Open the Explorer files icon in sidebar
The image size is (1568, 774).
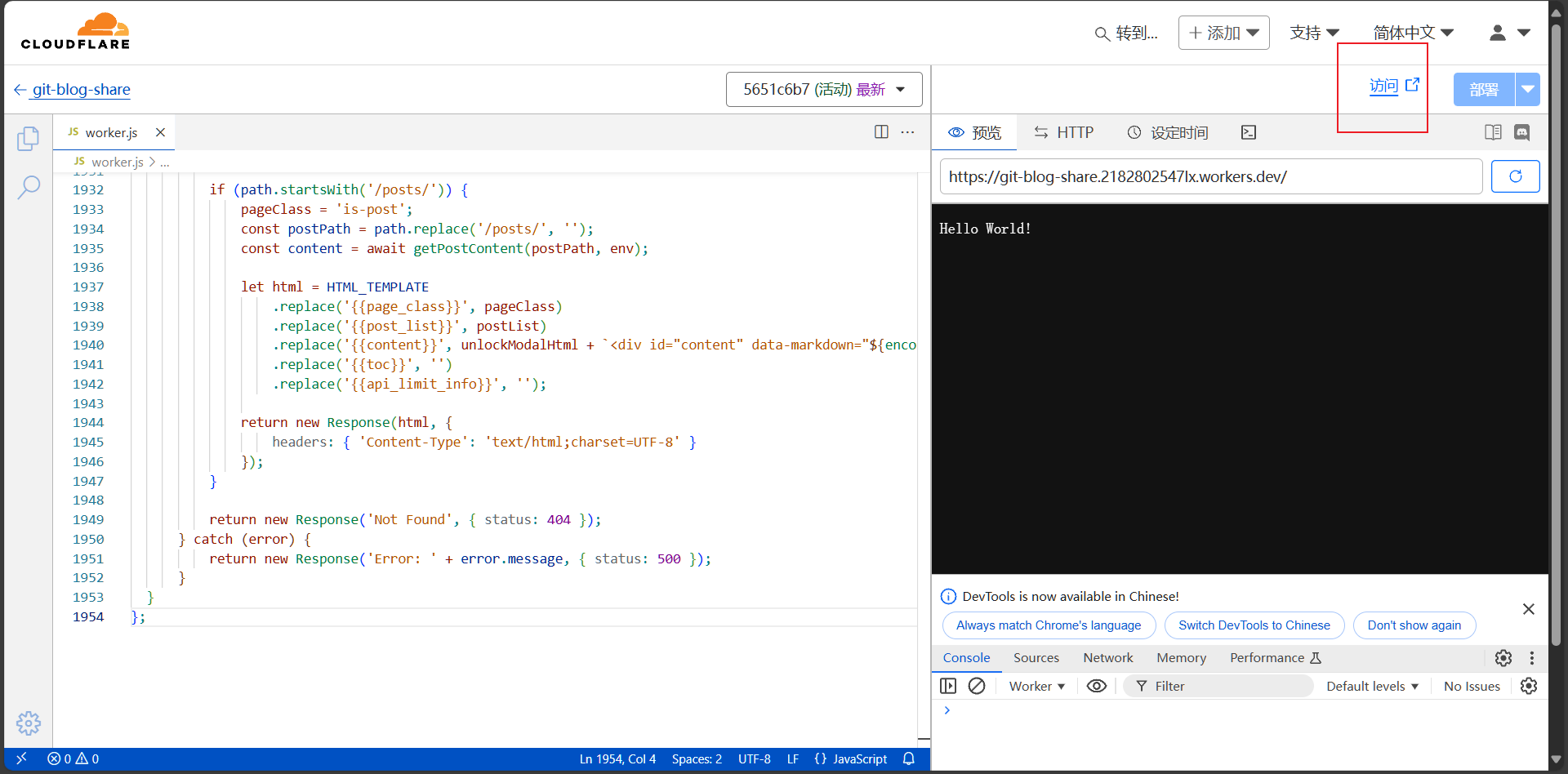coord(28,139)
